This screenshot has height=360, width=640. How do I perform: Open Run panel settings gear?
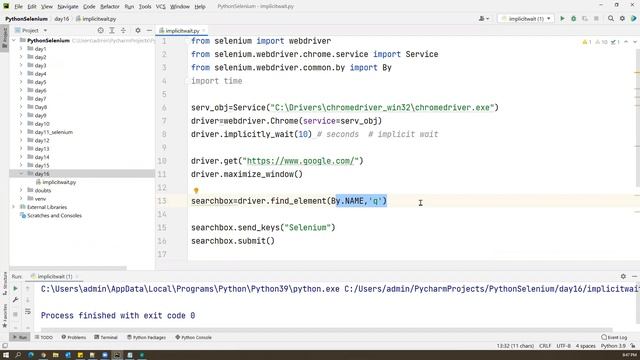tap(623, 276)
